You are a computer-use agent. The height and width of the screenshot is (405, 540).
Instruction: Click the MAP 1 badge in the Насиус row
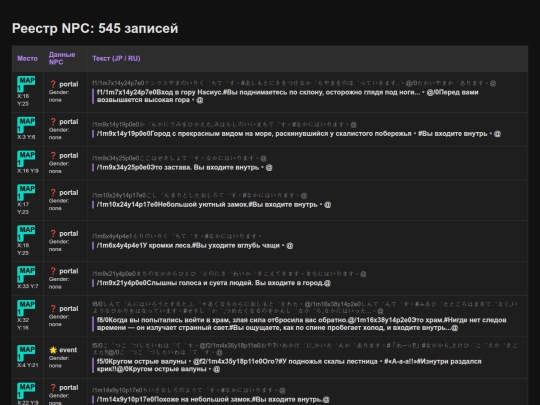(x=26, y=84)
